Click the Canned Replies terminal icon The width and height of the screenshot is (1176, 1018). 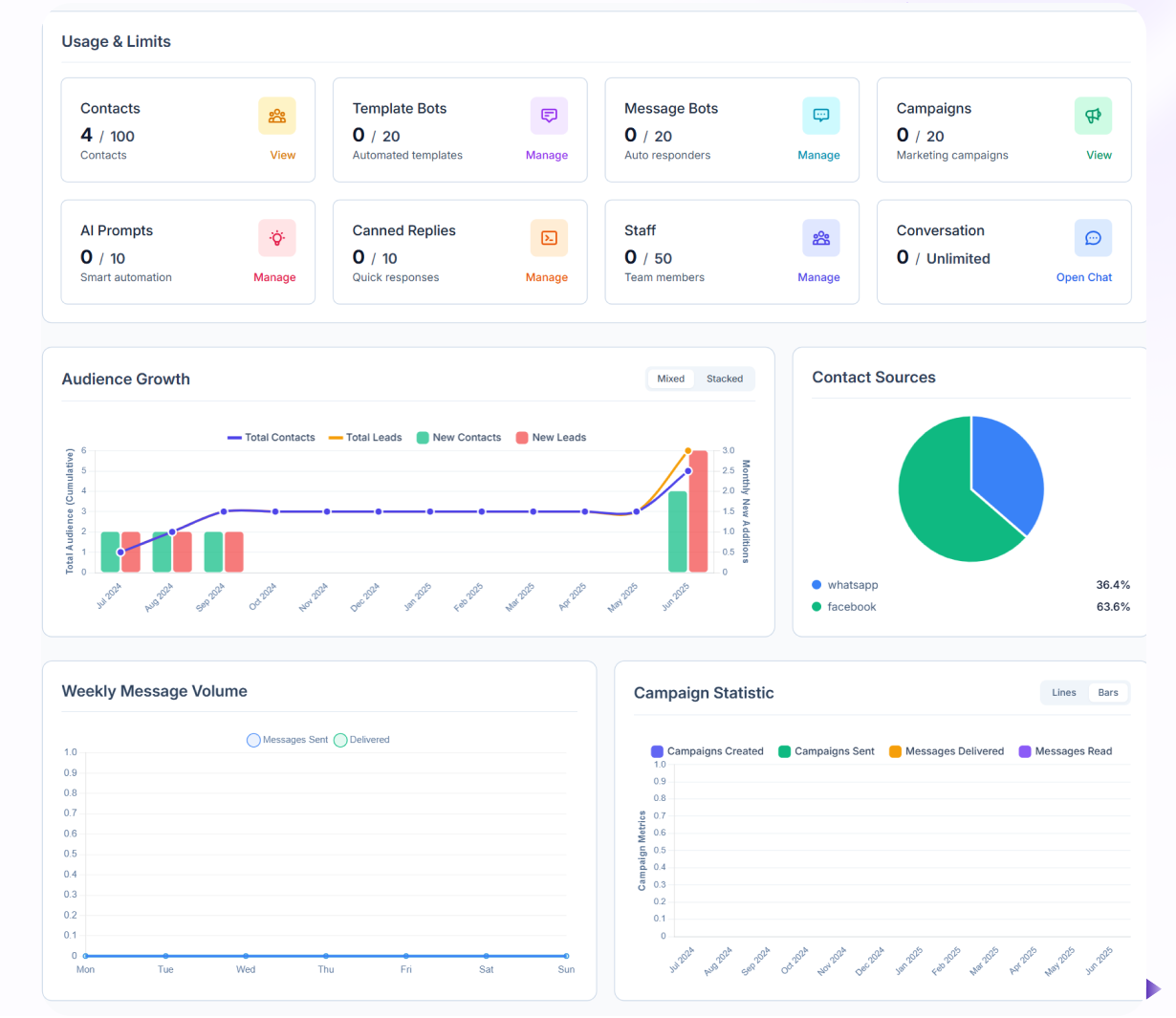click(x=549, y=237)
